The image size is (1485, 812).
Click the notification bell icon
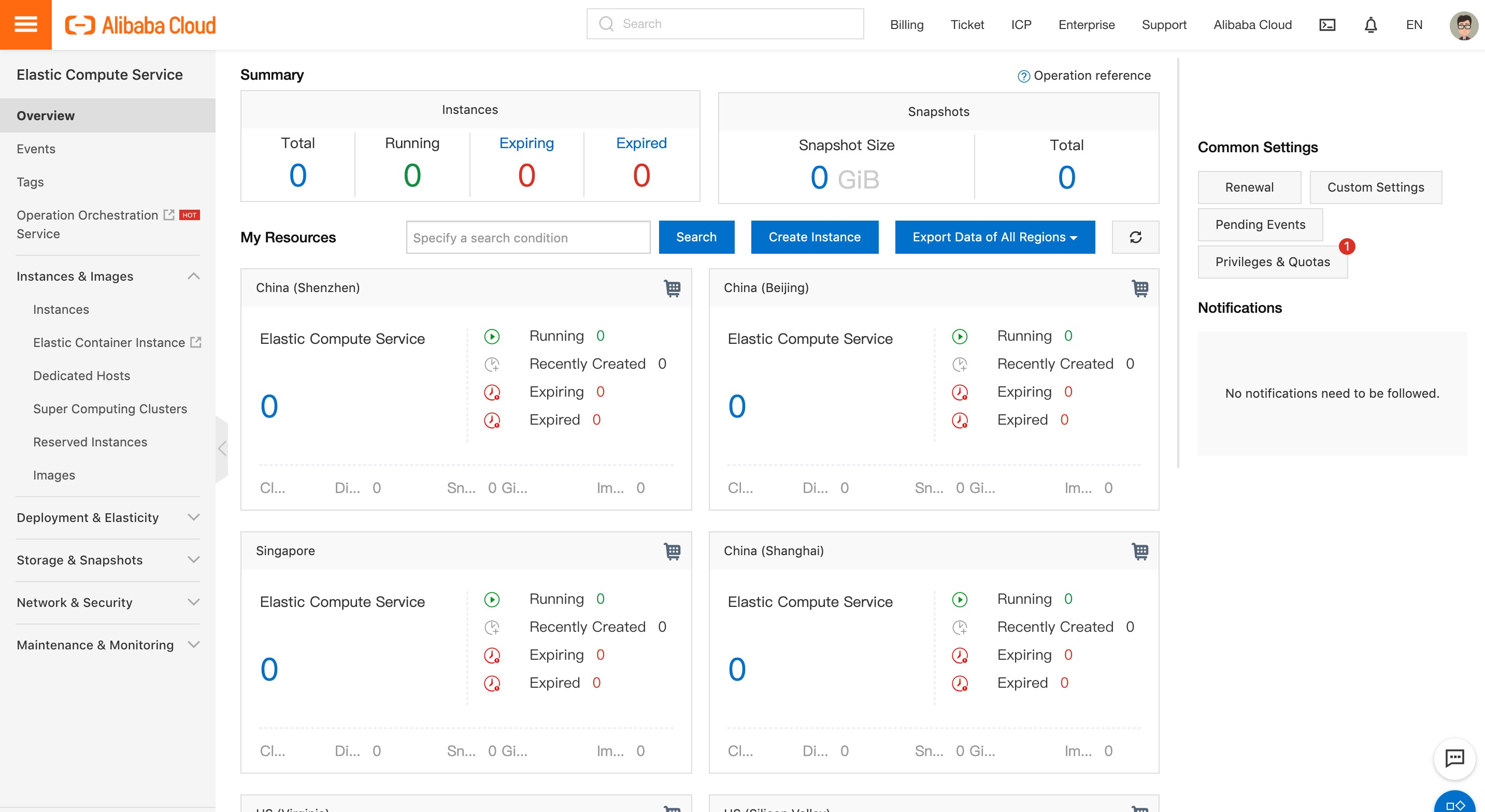tap(1371, 25)
